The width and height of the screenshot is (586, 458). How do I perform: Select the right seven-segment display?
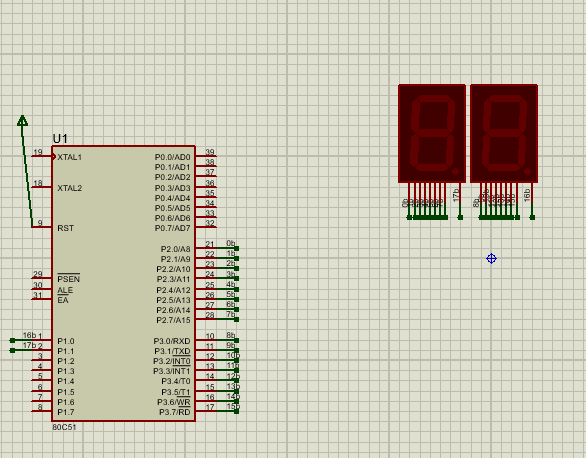pos(504,133)
